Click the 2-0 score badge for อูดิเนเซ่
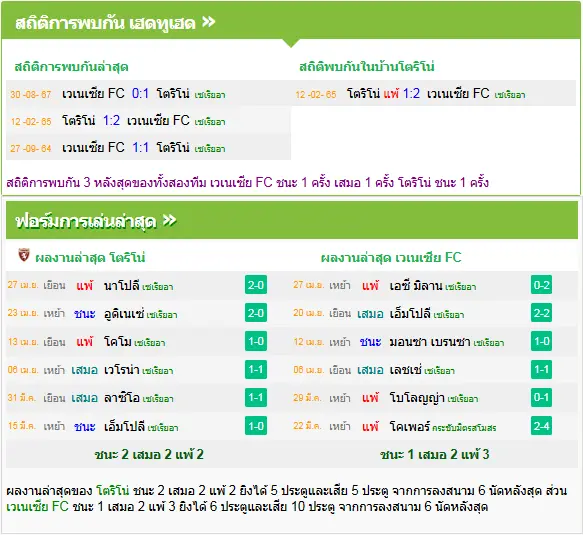The height and width of the screenshot is (535, 583). tap(256, 313)
